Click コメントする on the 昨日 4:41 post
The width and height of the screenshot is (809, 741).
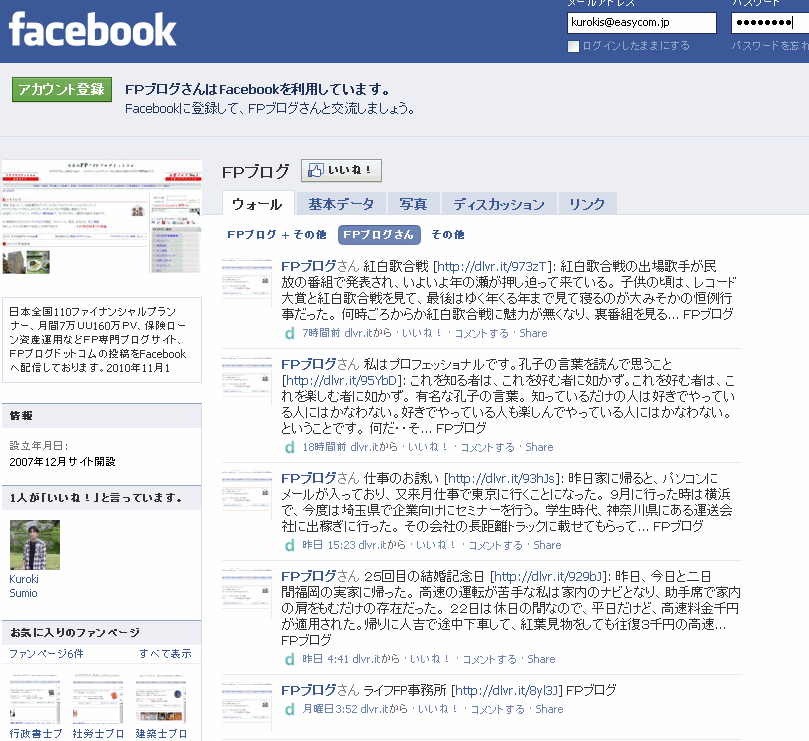pos(490,659)
